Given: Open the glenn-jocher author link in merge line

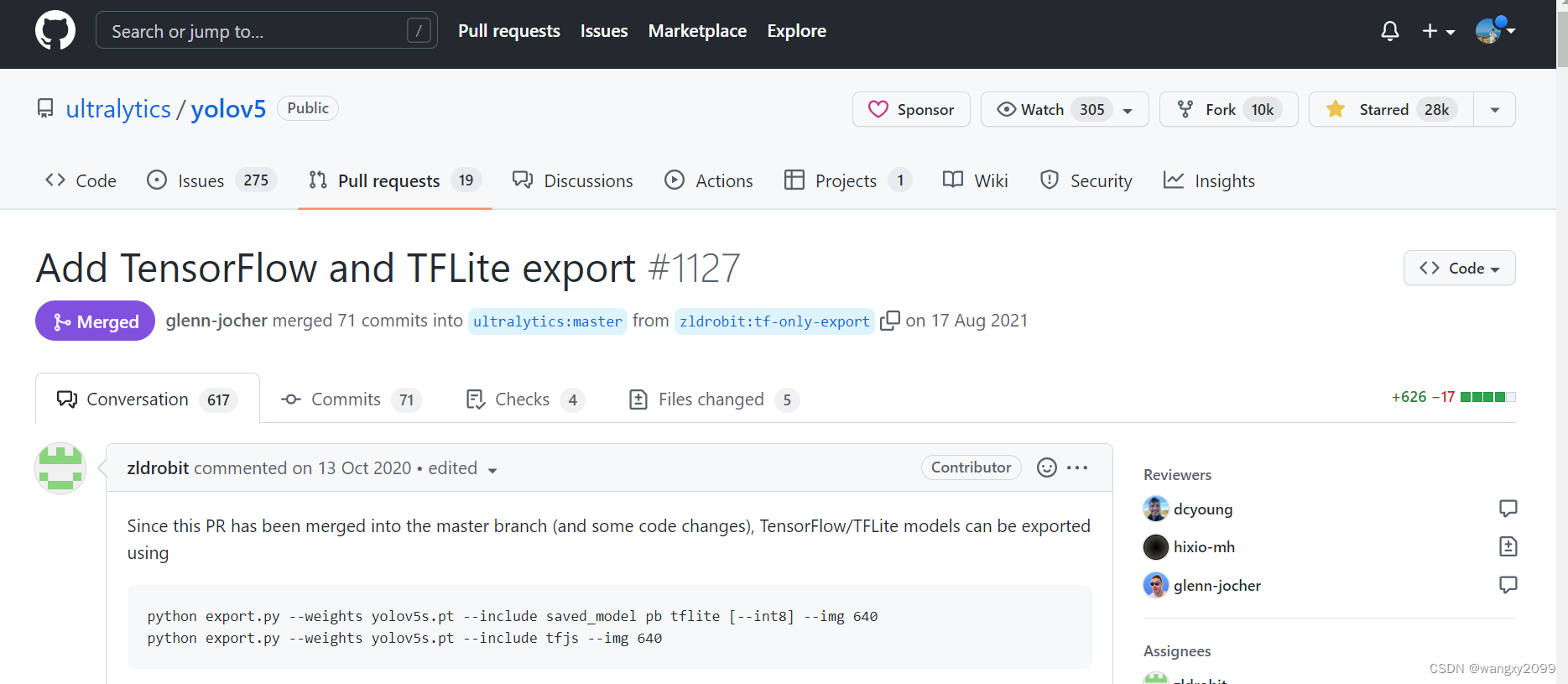Looking at the screenshot, I should (x=216, y=321).
